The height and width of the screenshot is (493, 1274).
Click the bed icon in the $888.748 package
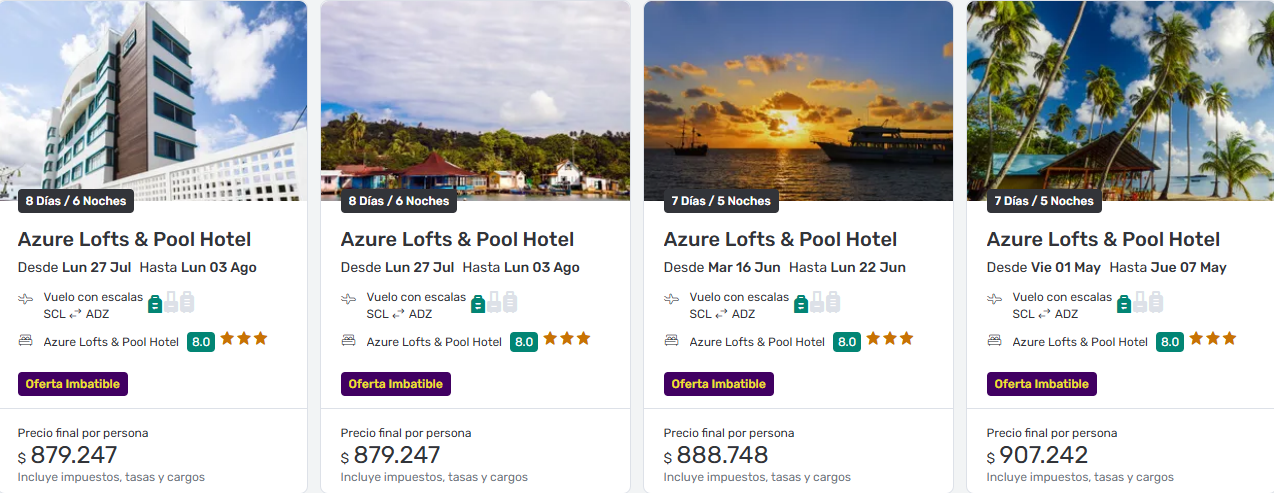(671, 341)
